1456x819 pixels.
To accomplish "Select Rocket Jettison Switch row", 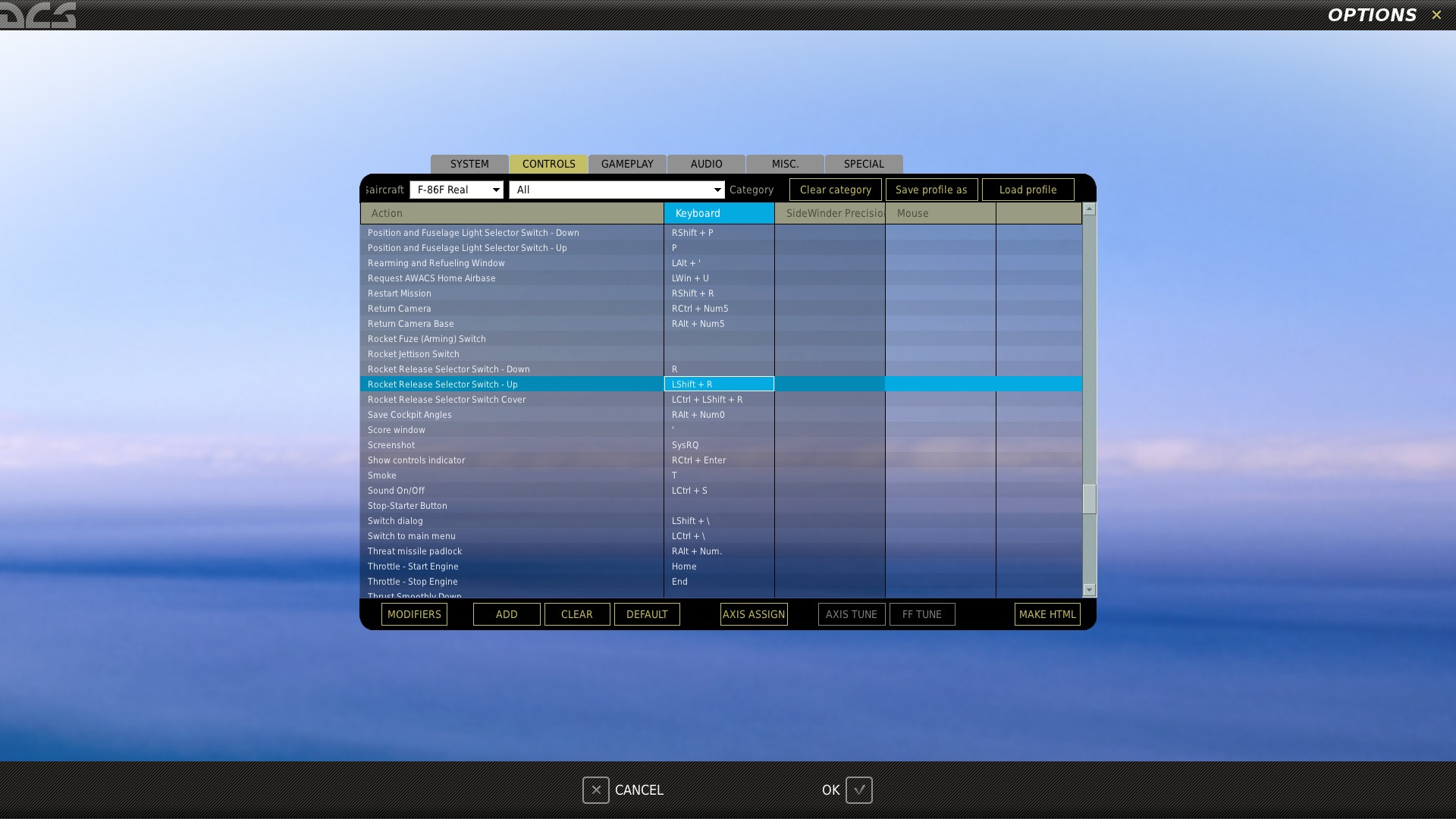I will click(x=721, y=354).
